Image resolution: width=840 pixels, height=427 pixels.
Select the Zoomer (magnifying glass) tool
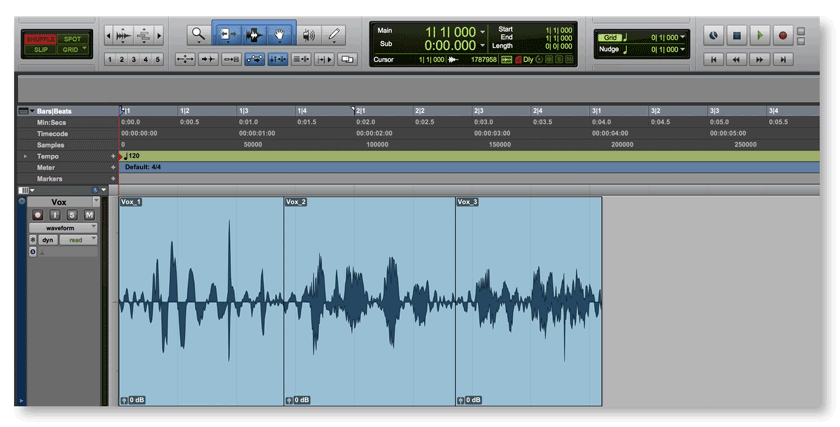[199, 35]
